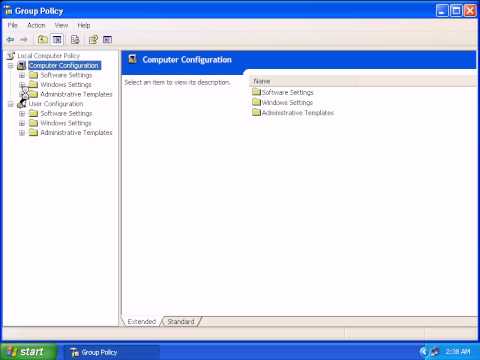This screenshot has height=360, width=480.
Task: Click Software Settings folder icon under Computer Configuration
Action: (x=33, y=75)
